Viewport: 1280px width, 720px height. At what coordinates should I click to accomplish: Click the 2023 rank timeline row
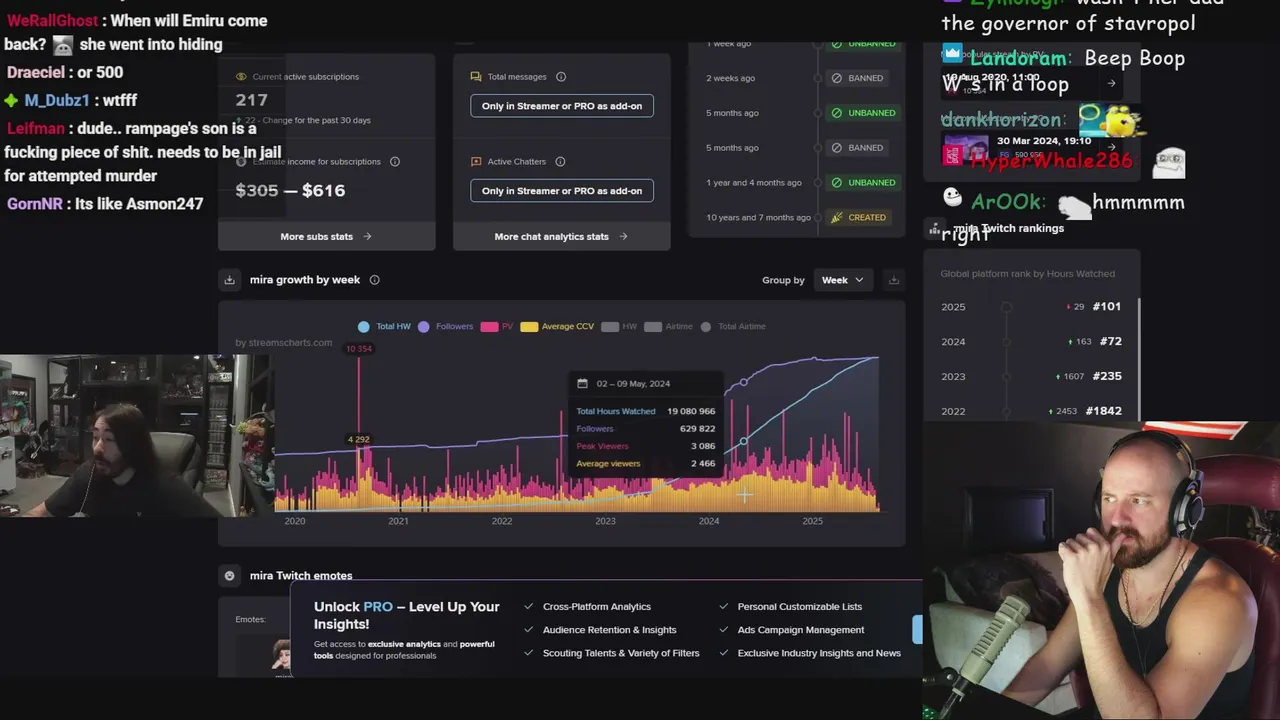click(1031, 376)
